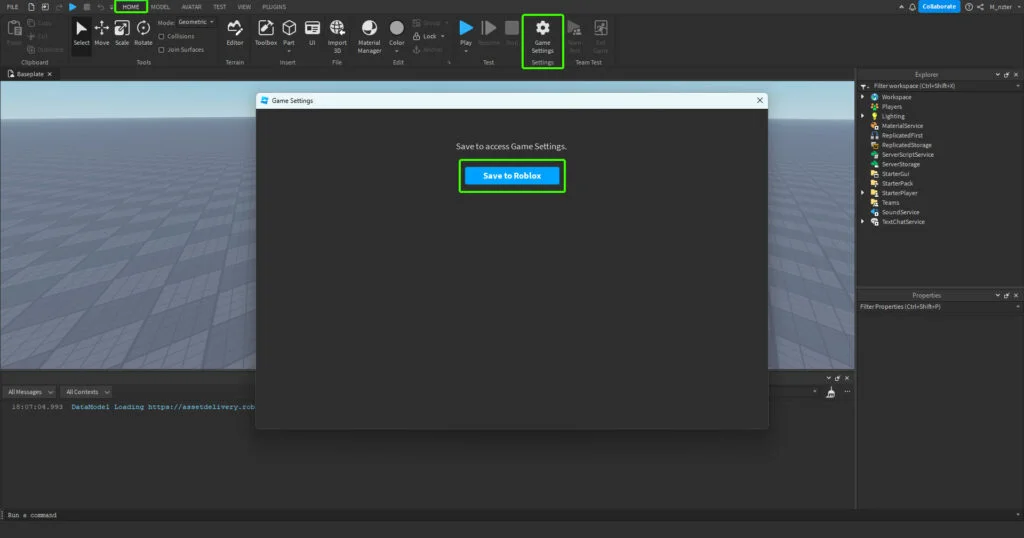
Task: Open the PLUGINS ribbon tab
Action: click(x=273, y=7)
